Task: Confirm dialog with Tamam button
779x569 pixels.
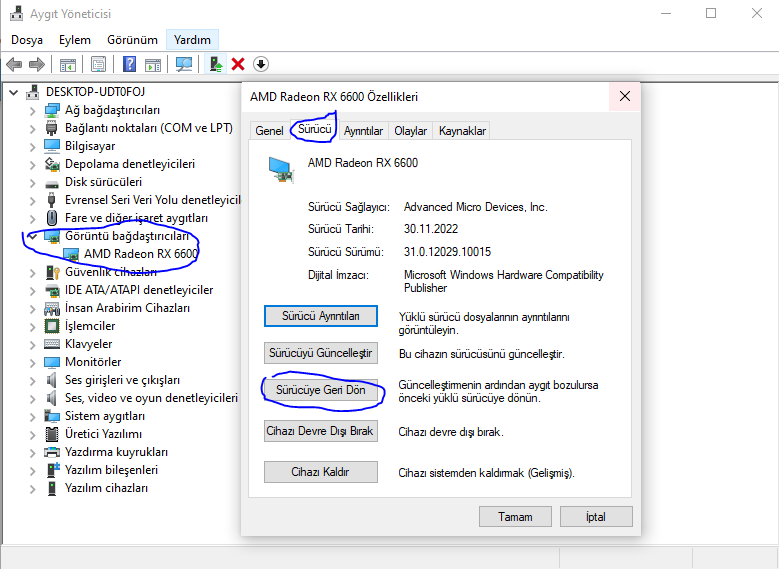Action: click(515, 517)
